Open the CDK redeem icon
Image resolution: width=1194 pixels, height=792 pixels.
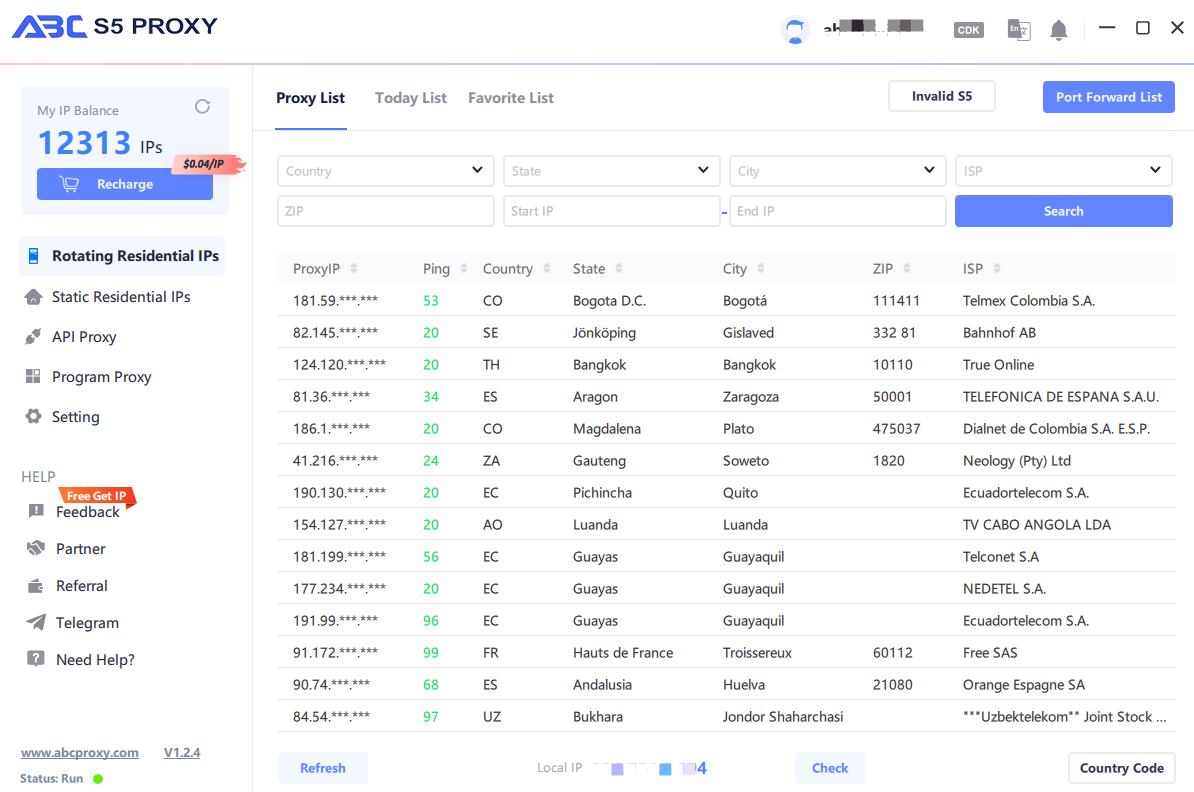(x=968, y=30)
